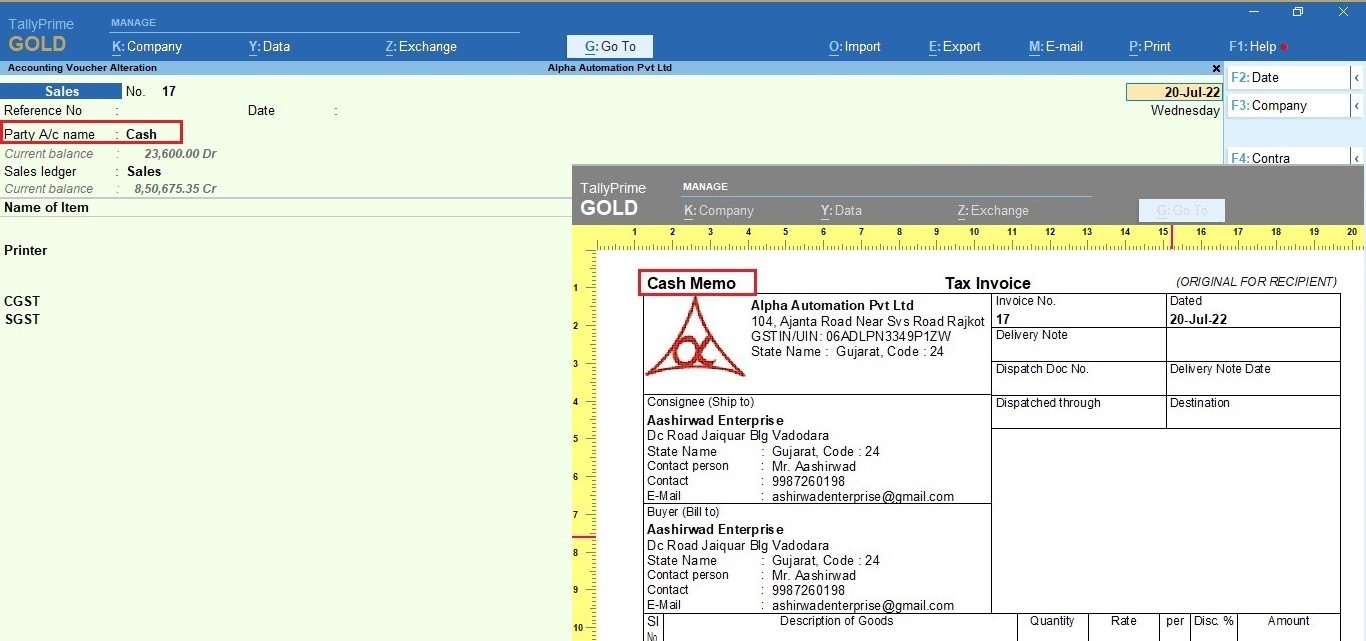This screenshot has width=1366, height=641.
Task: Expand the chevron next to F3: Company
Action: pyautogui.click(x=1357, y=105)
